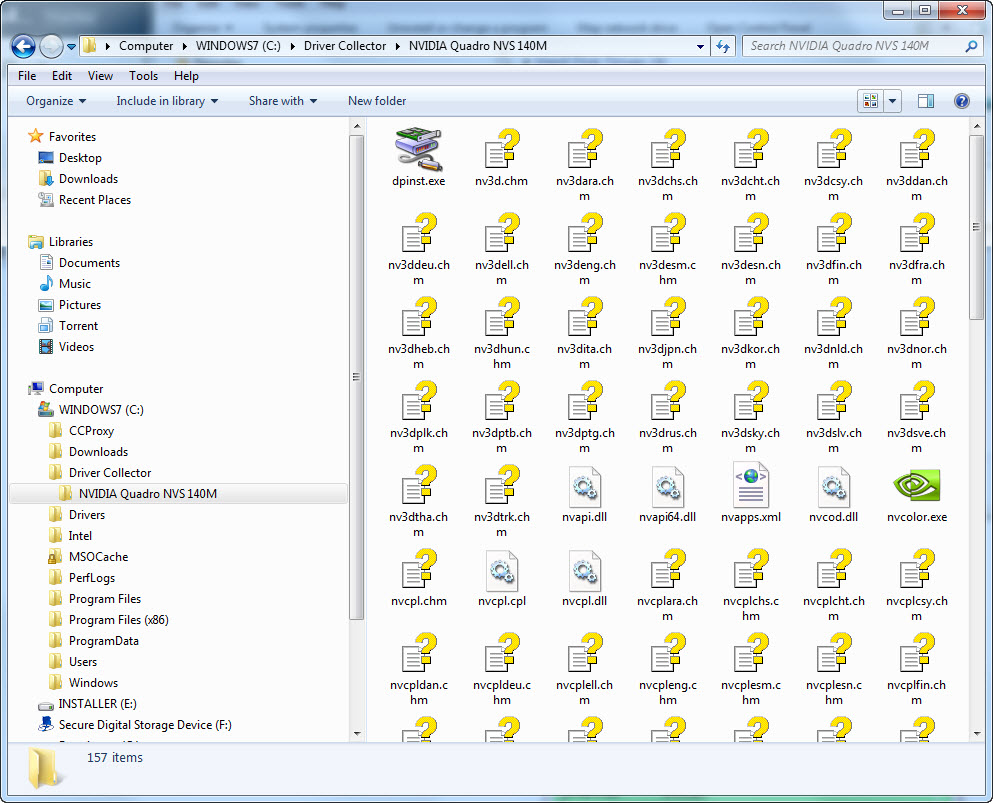The image size is (993, 803).
Task: Click the Forward navigation button
Action: 51,46
